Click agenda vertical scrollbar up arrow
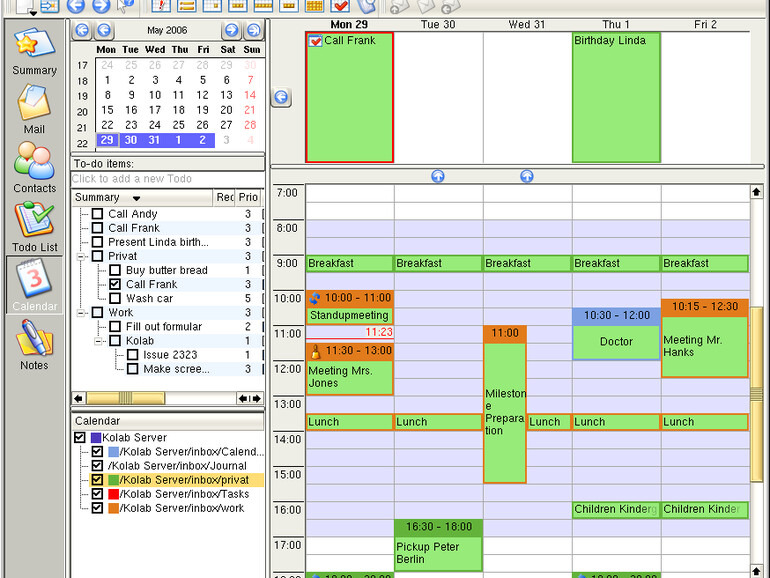770x578 pixels. [756, 192]
